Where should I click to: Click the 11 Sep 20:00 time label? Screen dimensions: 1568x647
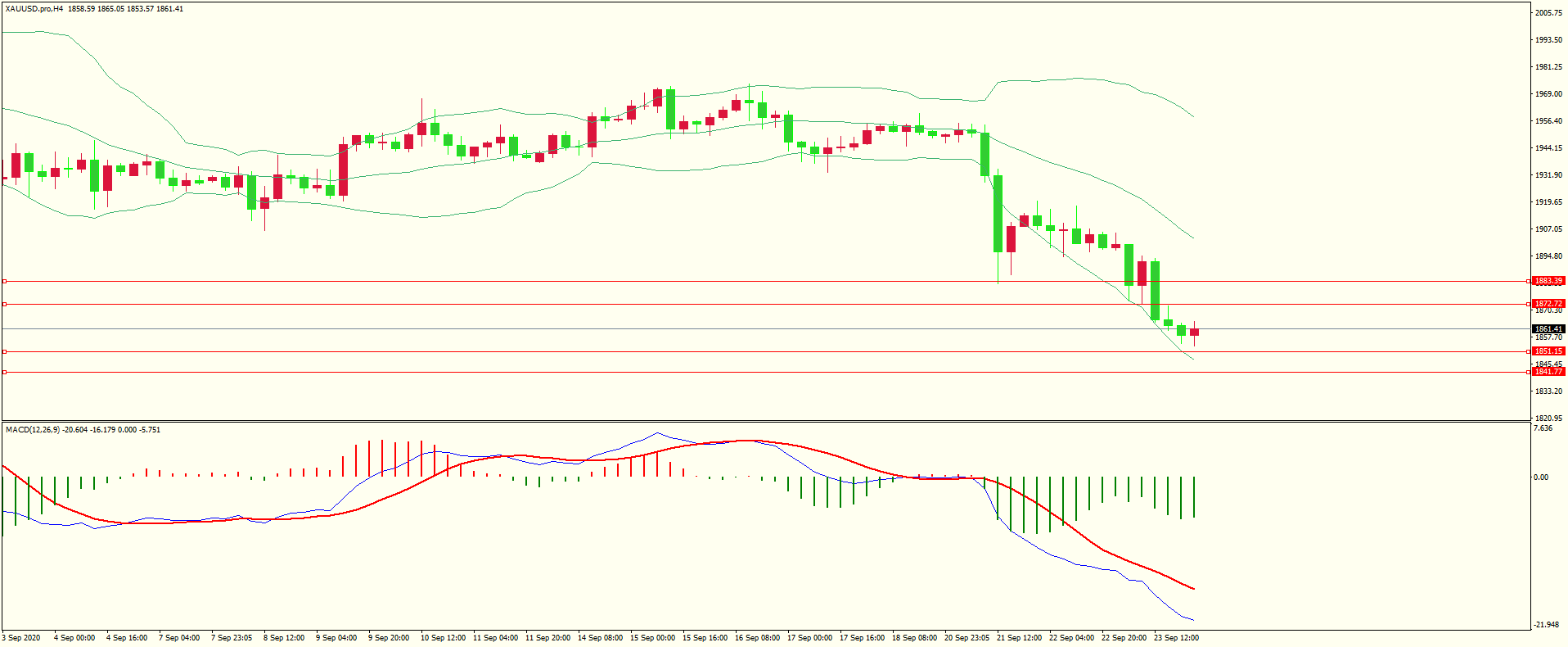coord(547,638)
